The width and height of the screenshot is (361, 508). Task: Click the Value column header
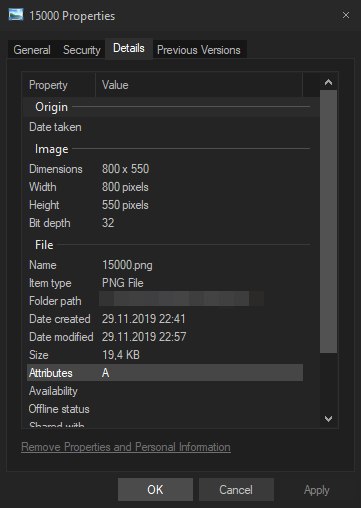199,85
